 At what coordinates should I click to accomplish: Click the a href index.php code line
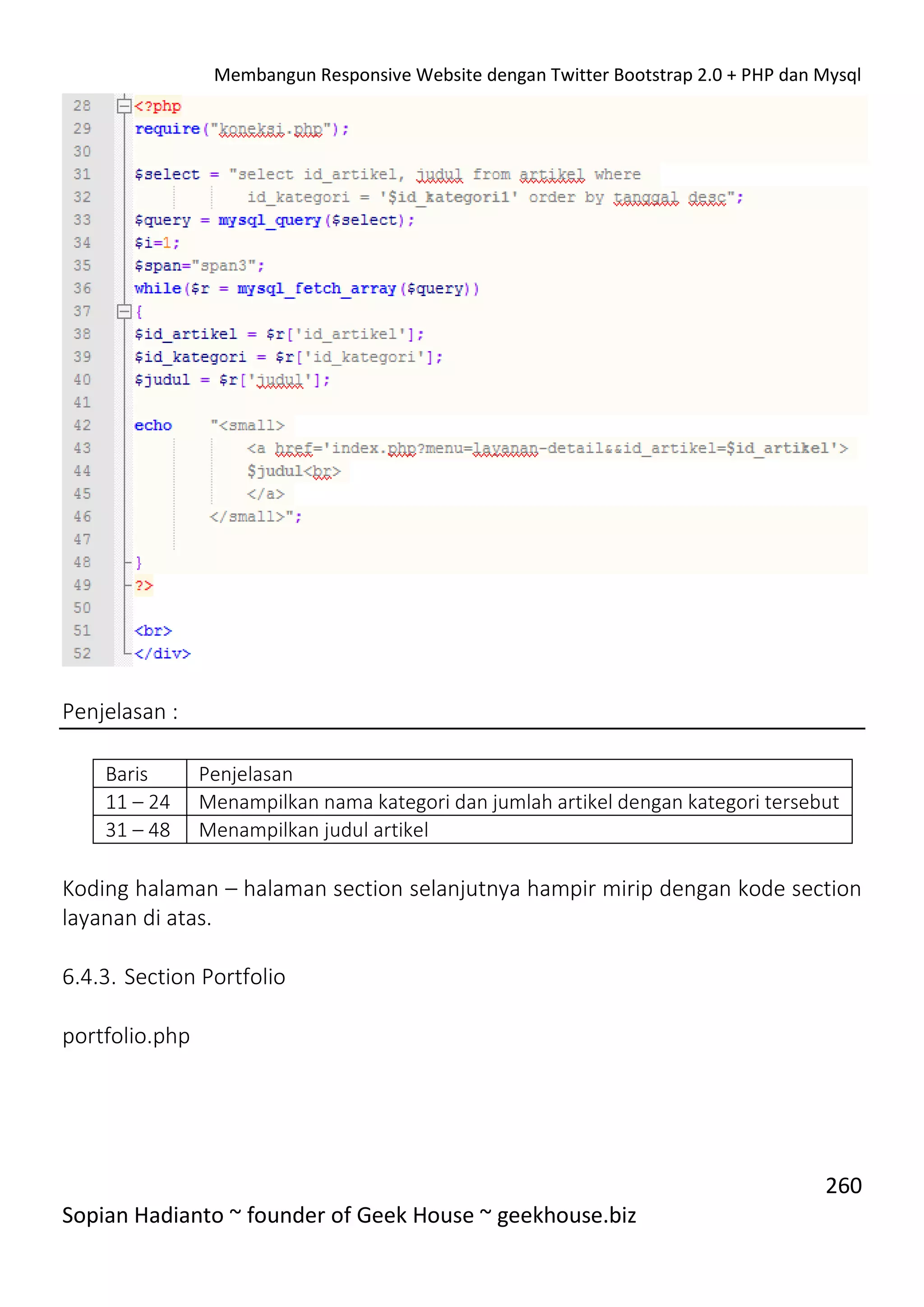pos(547,449)
